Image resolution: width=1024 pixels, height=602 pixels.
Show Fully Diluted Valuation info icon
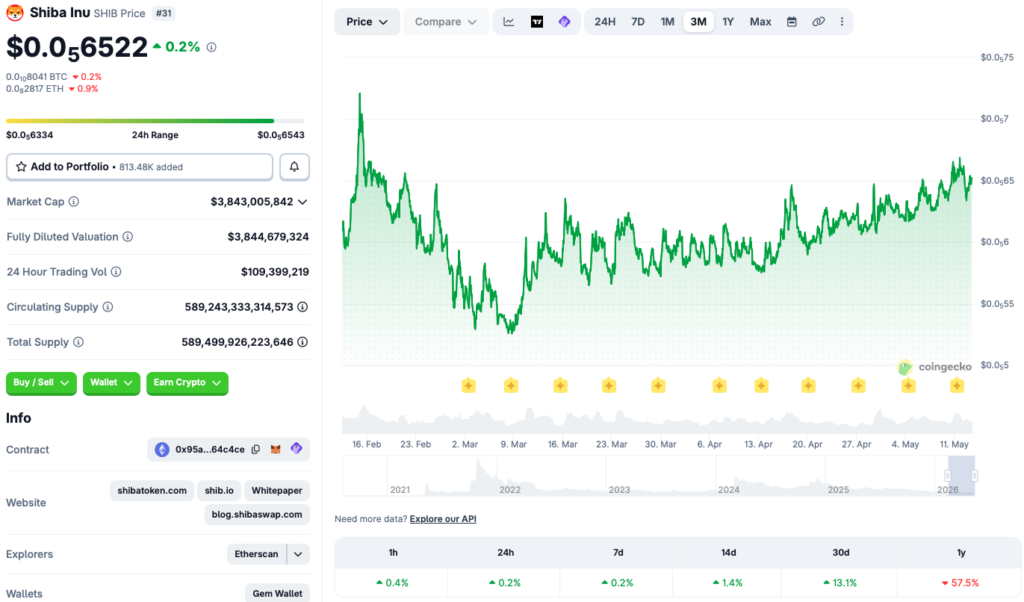click(x=128, y=237)
